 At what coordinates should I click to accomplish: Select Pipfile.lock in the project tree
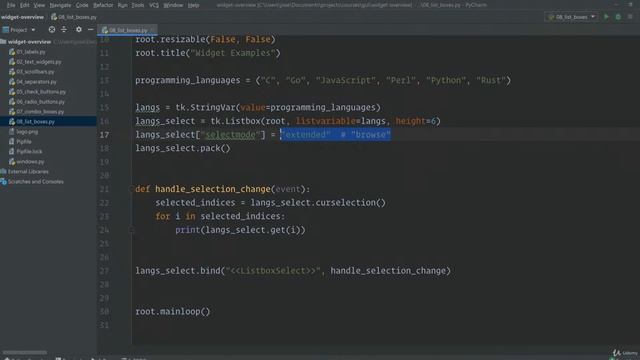[29, 151]
